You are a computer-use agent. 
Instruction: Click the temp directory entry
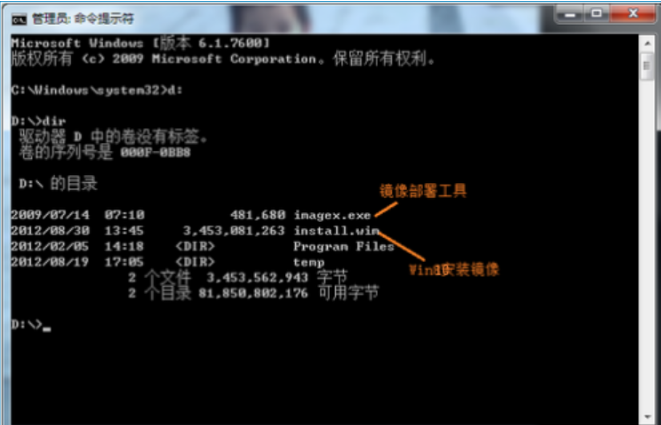point(309,262)
